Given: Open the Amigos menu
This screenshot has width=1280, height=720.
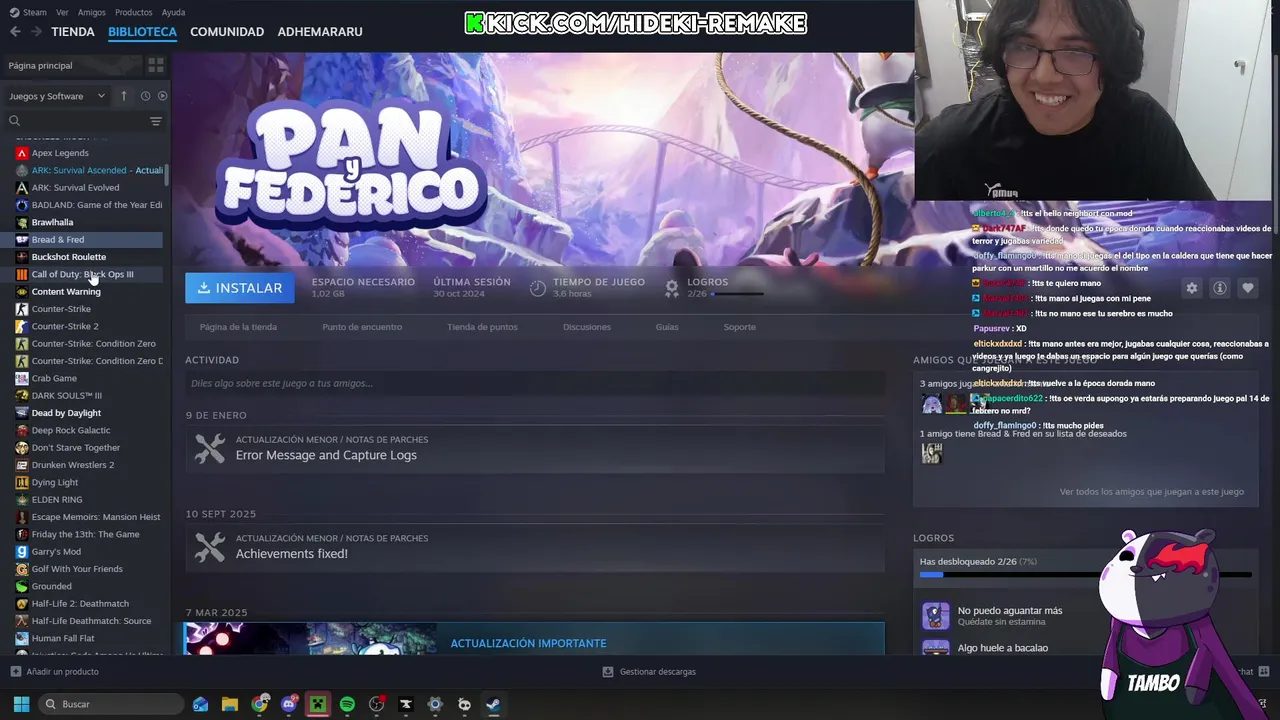Looking at the screenshot, I should click(92, 12).
